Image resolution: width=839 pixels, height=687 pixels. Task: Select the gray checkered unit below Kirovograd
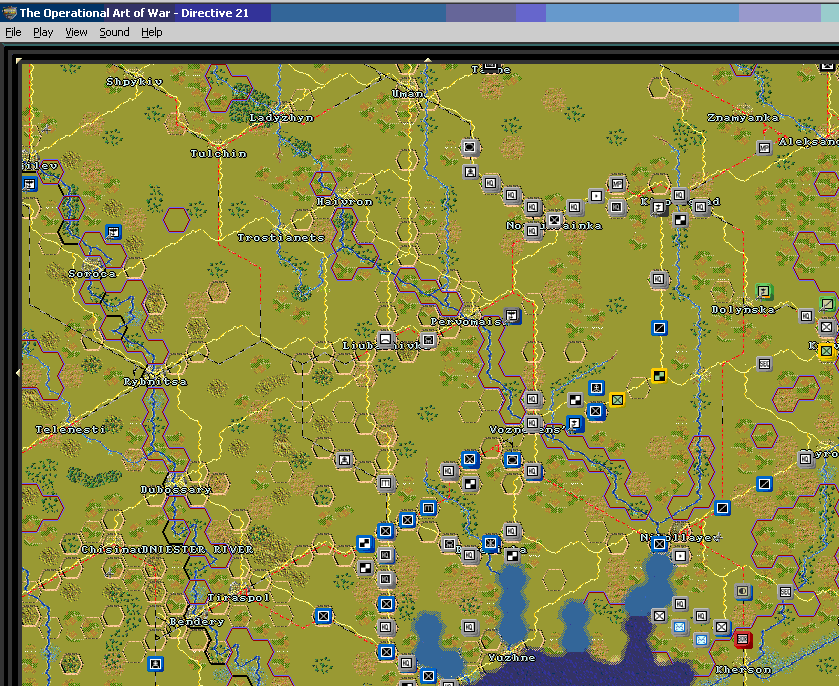click(680, 219)
